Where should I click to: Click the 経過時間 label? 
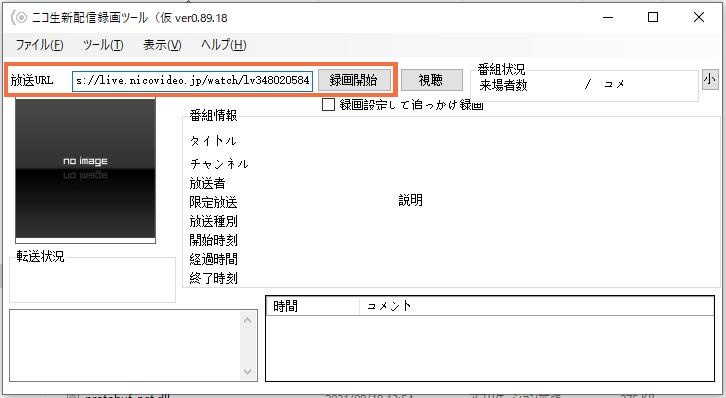pos(213,259)
